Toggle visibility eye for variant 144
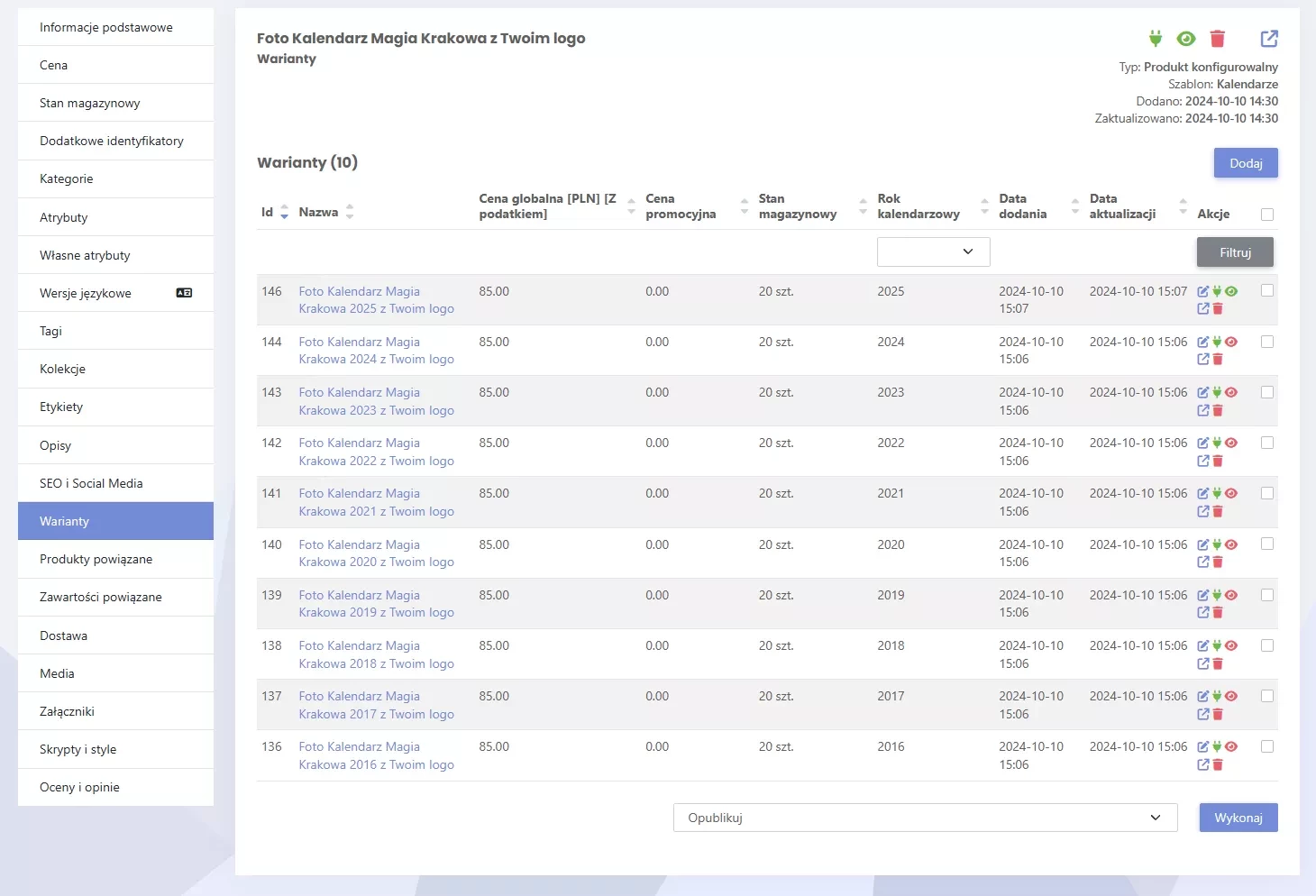The width and height of the screenshot is (1316, 896). click(x=1231, y=343)
